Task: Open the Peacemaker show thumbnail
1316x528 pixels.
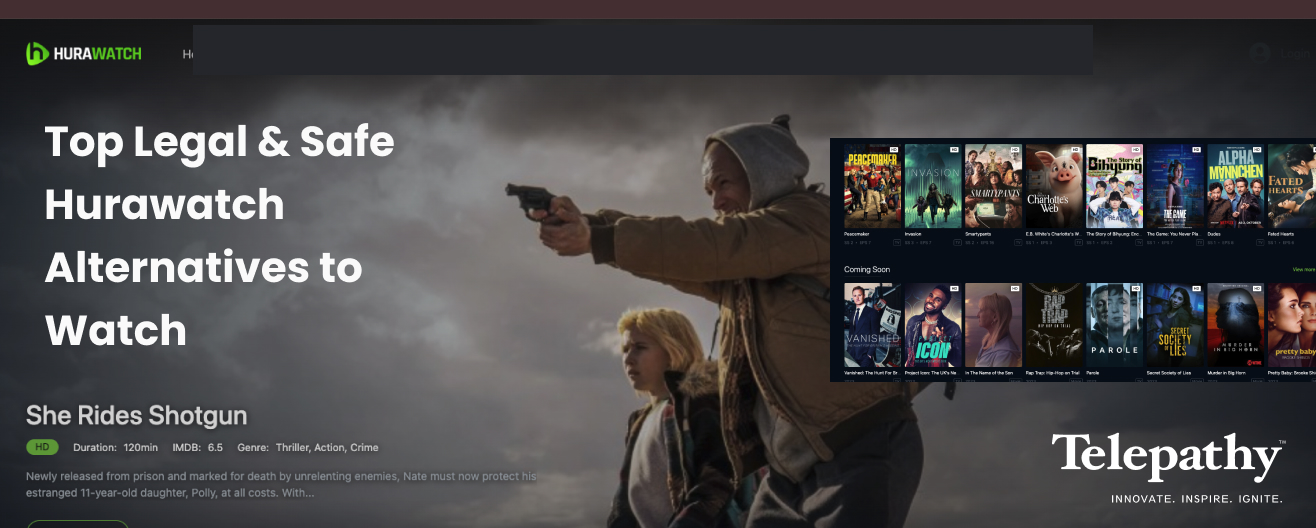Action: (x=873, y=186)
